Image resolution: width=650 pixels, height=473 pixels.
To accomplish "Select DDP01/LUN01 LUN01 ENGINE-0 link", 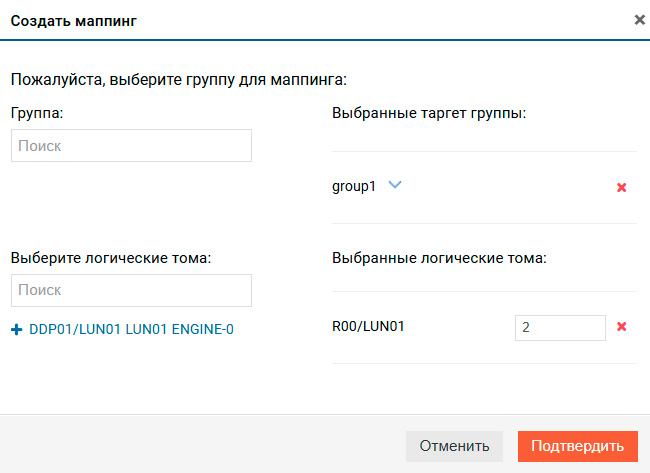I will 131,330.
